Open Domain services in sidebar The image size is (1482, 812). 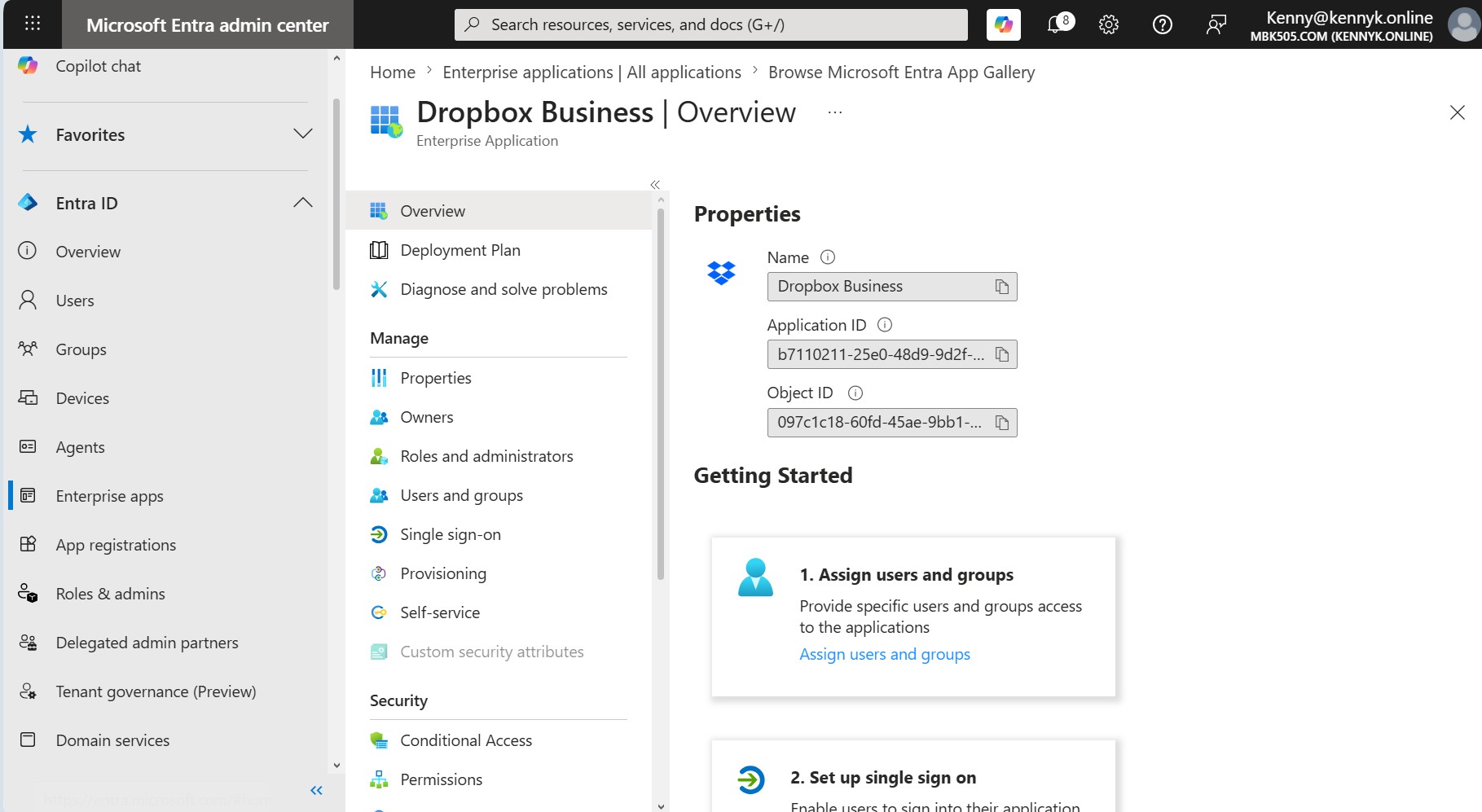coord(112,740)
